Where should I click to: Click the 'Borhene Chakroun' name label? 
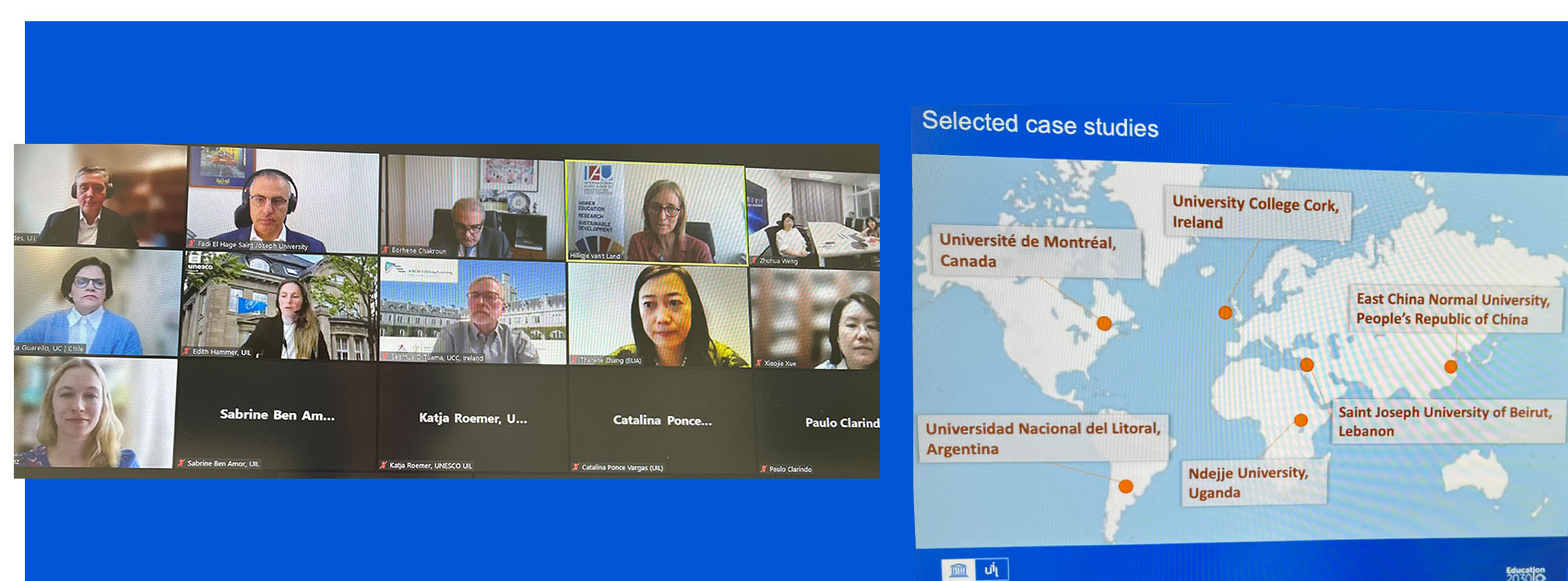(419, 251)
